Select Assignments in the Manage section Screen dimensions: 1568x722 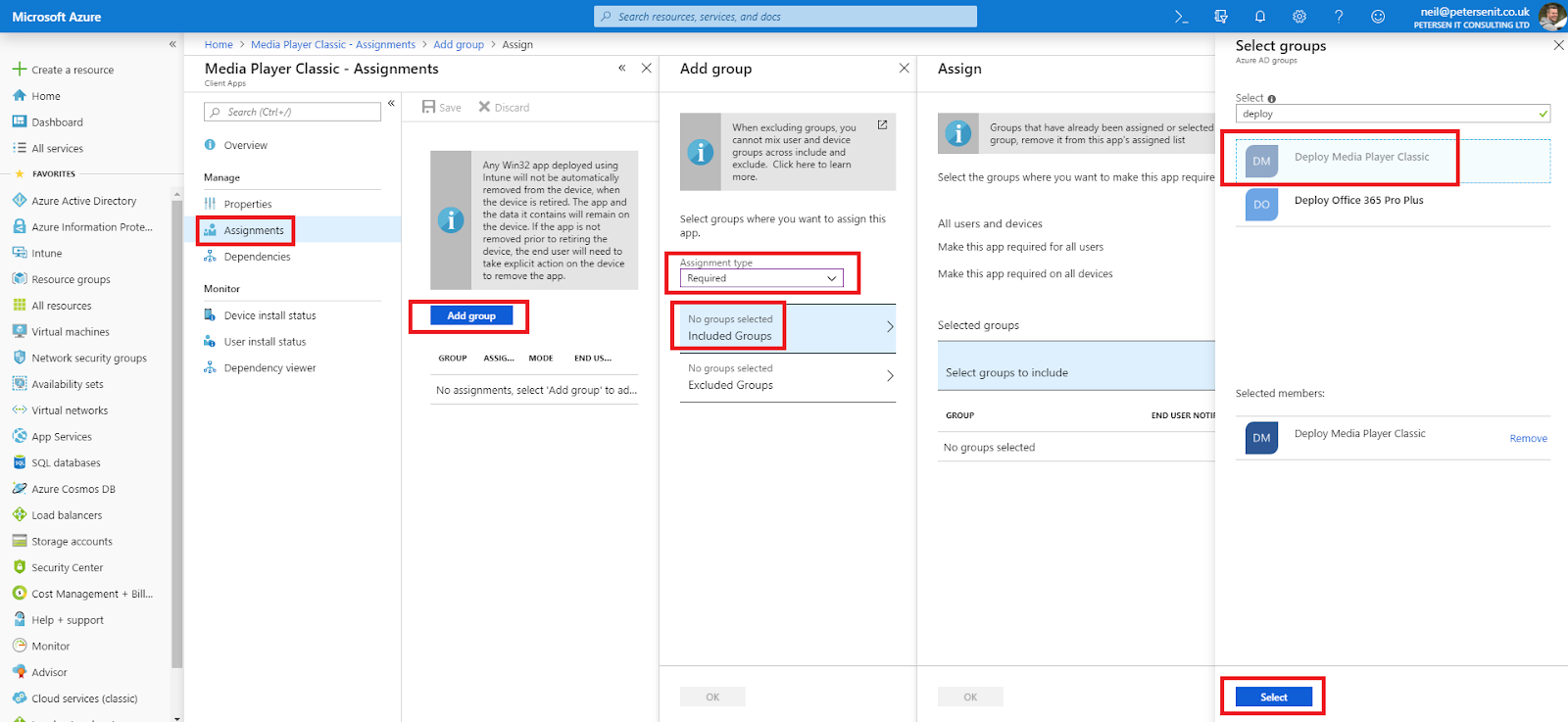(254, 230)
